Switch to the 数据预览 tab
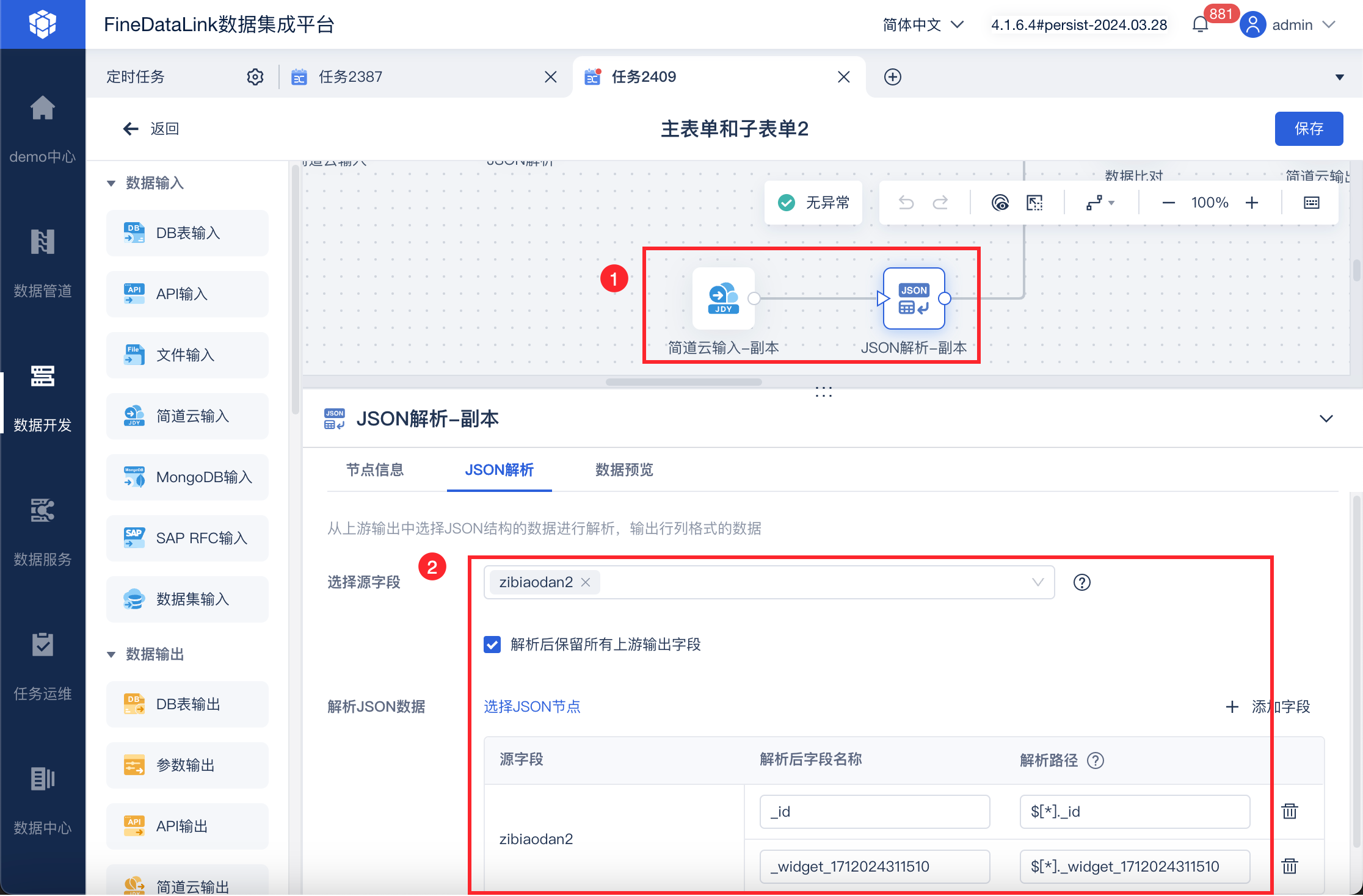Screen dimensions: 1363x896 [x=623, y=470]
